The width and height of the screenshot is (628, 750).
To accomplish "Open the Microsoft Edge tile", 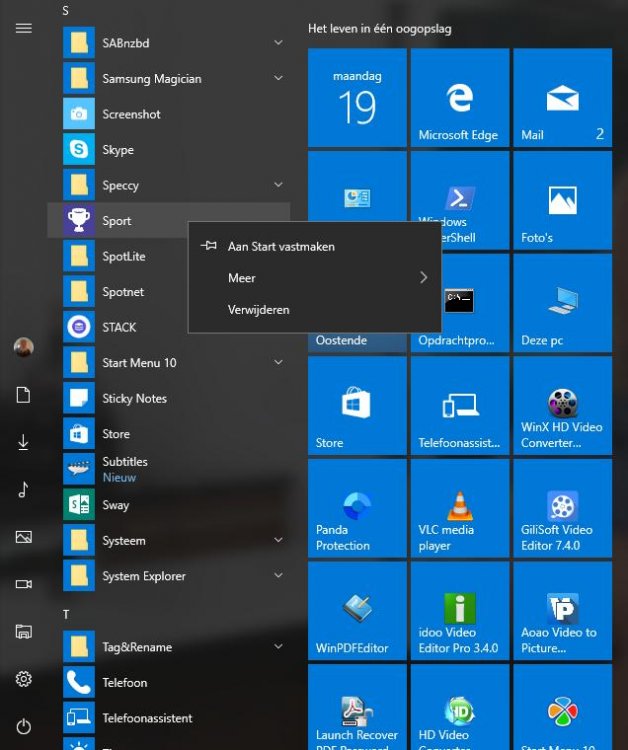I will (459, 98).
